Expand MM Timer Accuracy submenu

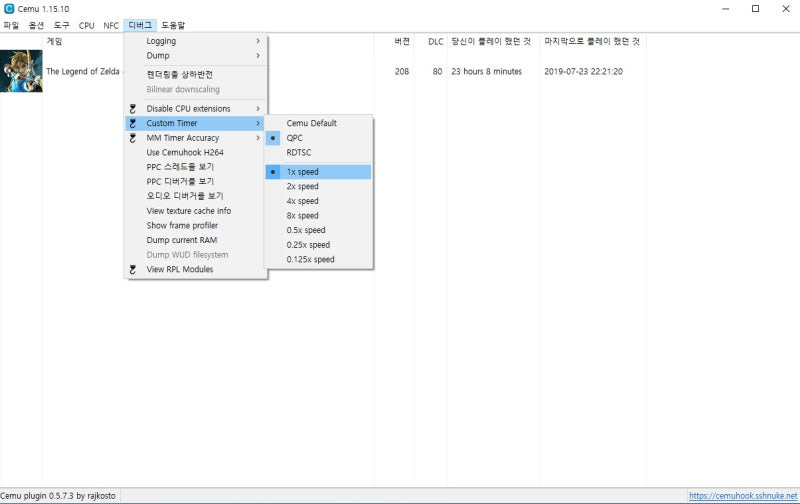[x=195, y=138]
